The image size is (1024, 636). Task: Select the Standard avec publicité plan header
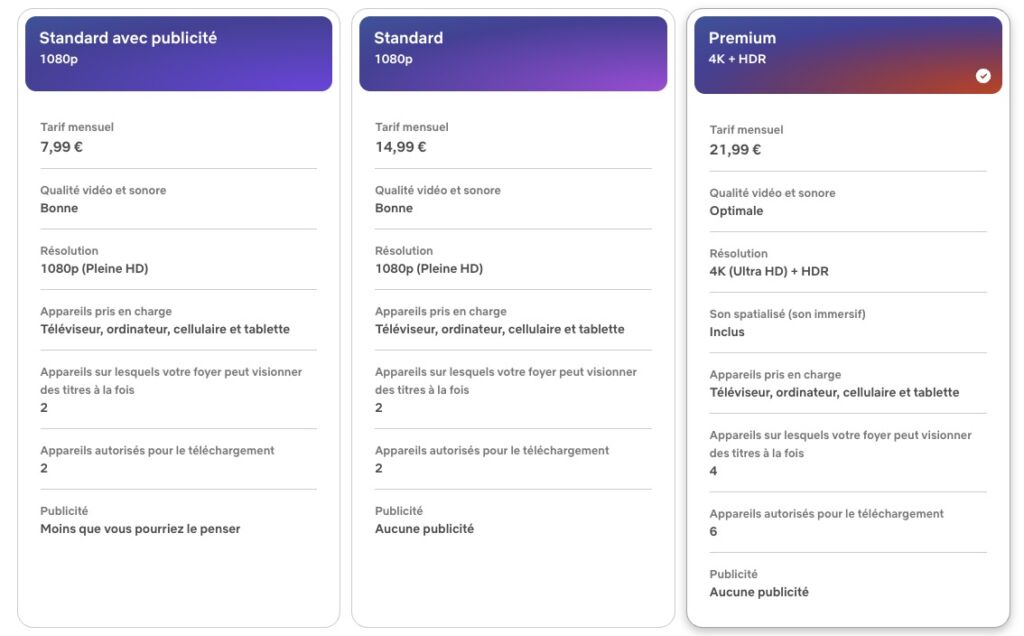pyautogui.click(x=178, y=53)
